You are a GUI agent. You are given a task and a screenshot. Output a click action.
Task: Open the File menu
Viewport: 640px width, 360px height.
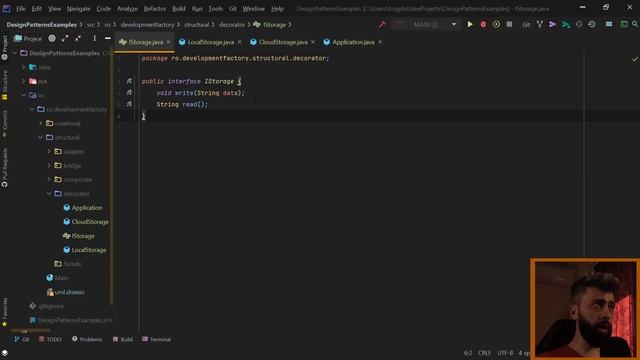click(20, 9)
